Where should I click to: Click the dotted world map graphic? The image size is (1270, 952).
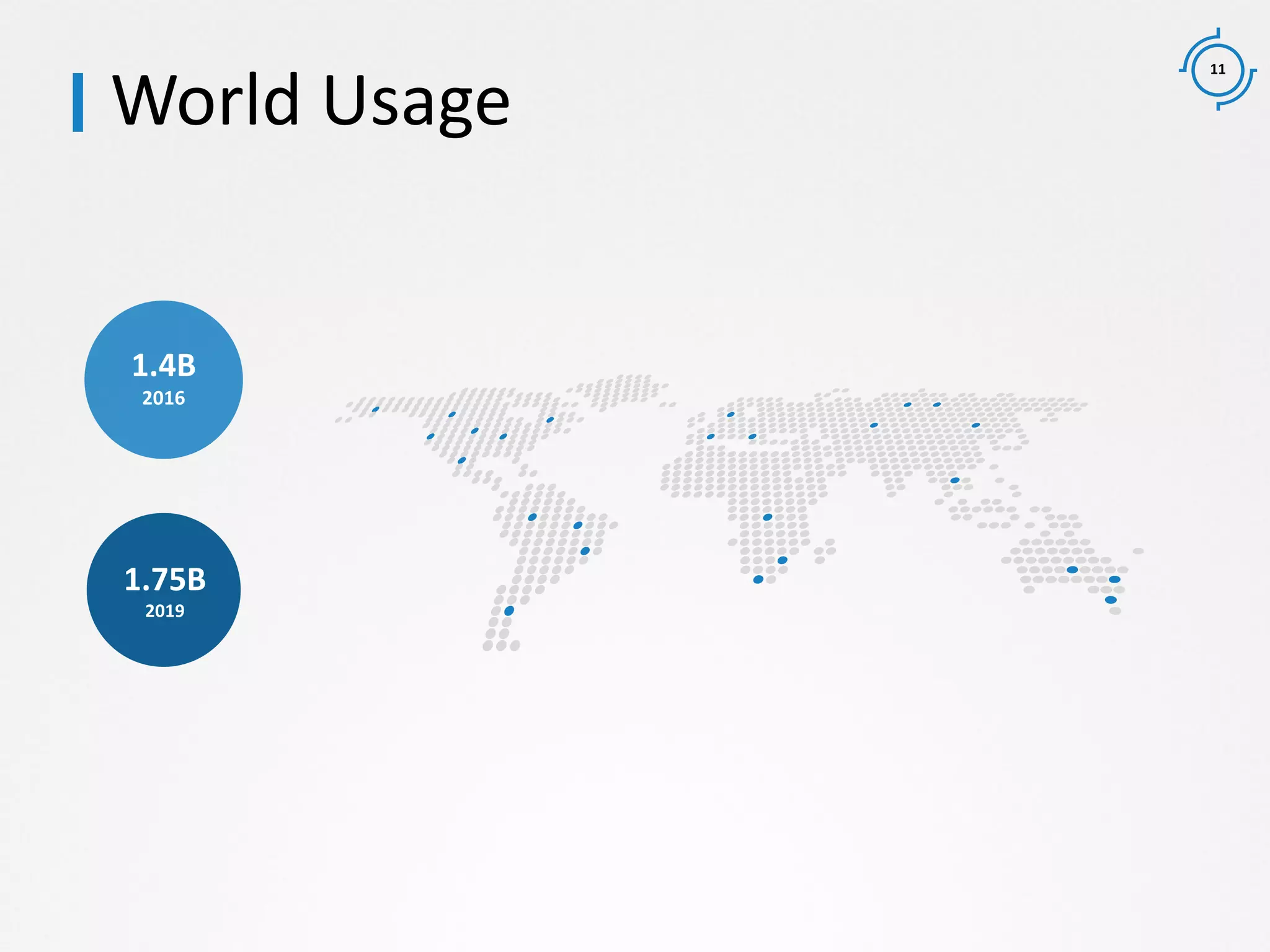pyautogui.click(x=739, y=513)
